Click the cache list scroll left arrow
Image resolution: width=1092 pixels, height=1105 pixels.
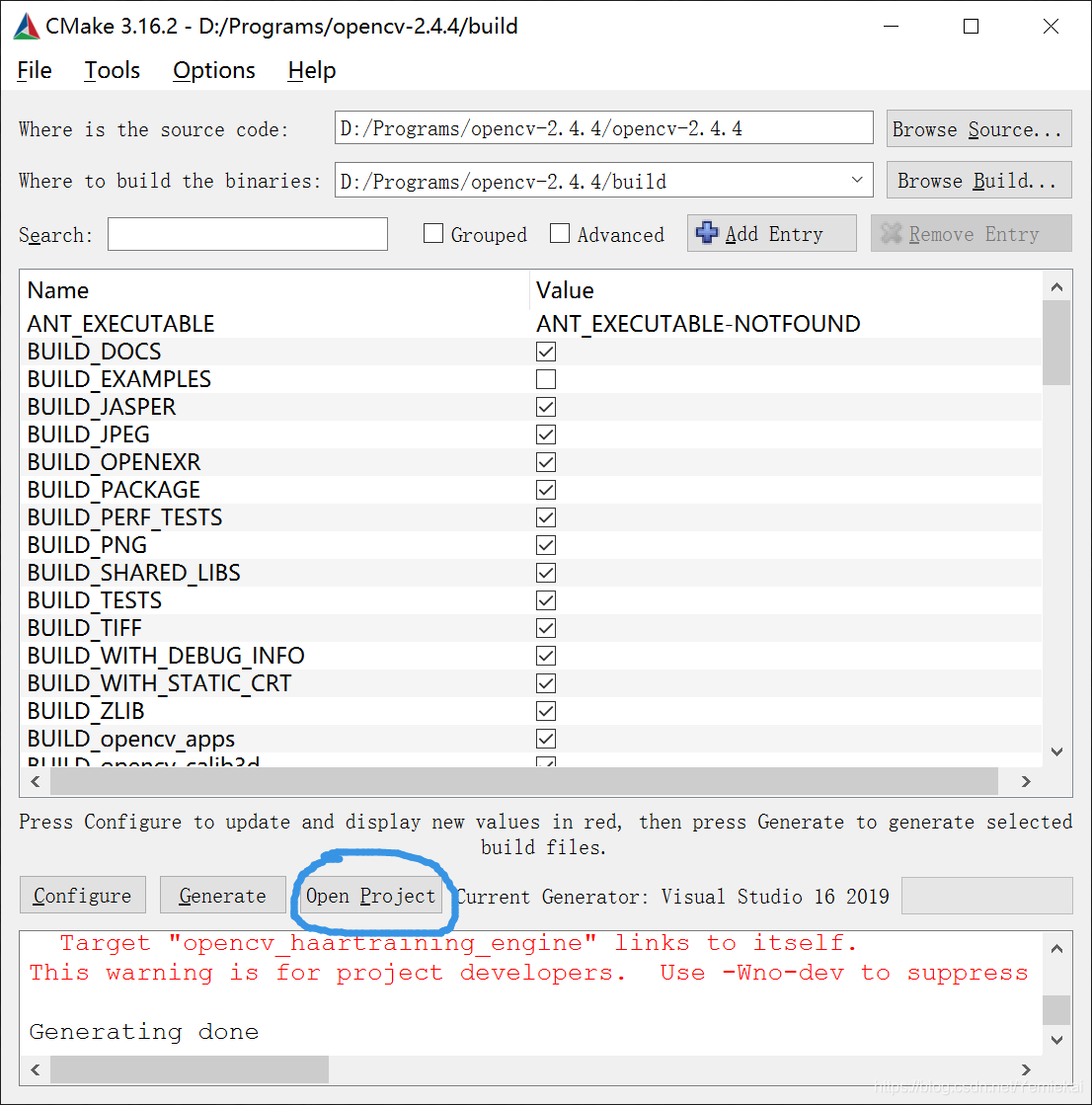(x=36, y=781)
